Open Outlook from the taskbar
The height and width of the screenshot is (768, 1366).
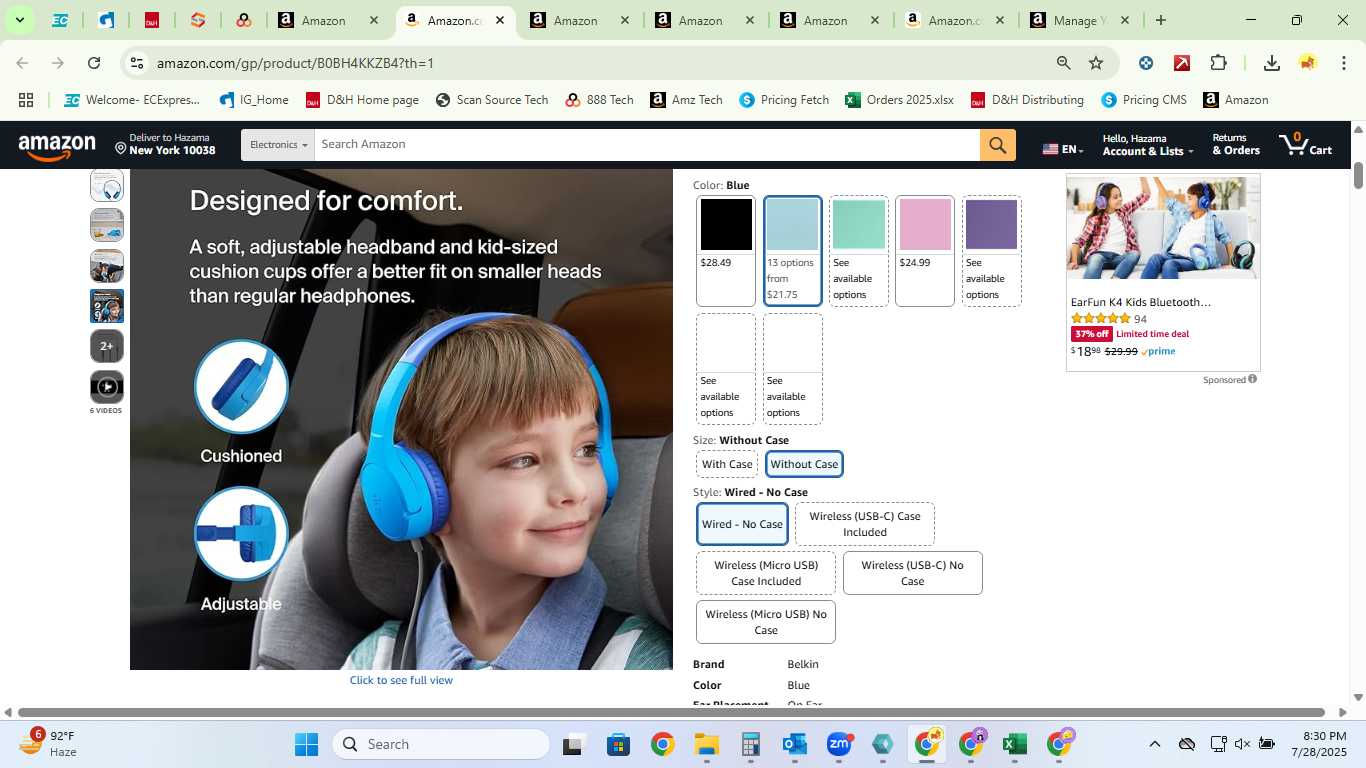795,744
